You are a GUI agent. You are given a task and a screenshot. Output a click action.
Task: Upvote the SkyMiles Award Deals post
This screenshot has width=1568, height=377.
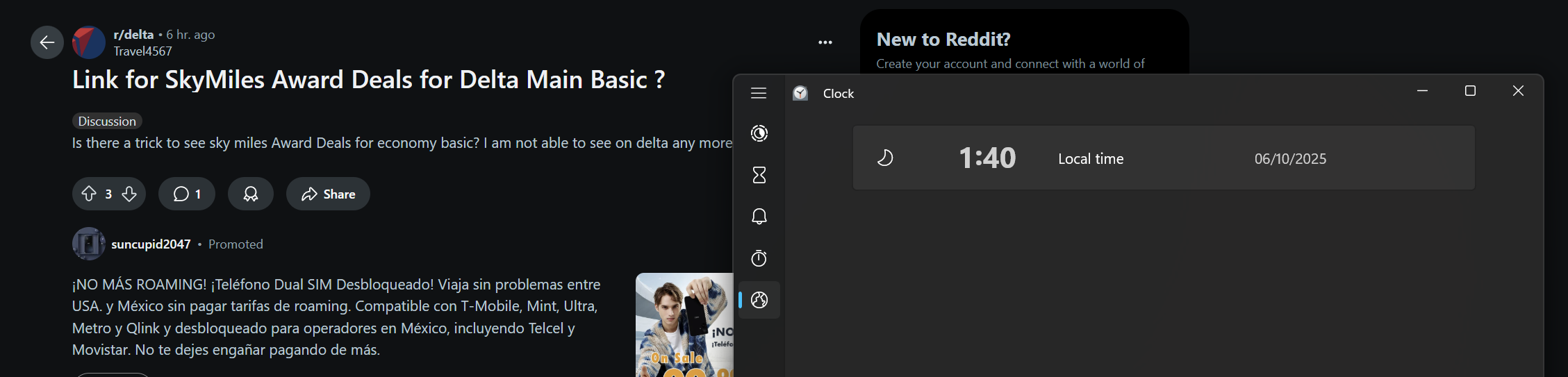point(89,194)
